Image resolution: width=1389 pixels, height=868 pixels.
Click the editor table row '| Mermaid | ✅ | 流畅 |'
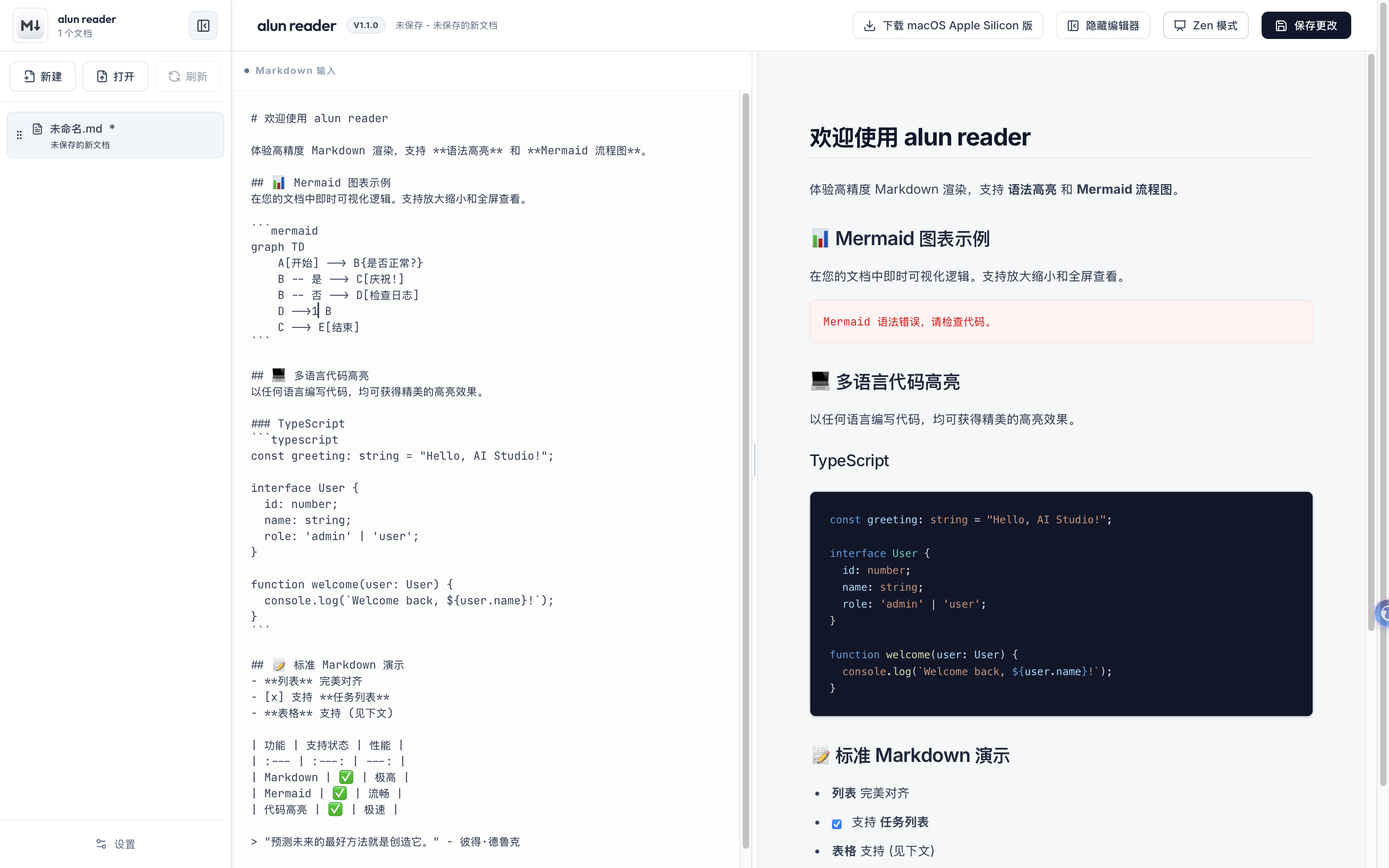click(x=327, y=793)
